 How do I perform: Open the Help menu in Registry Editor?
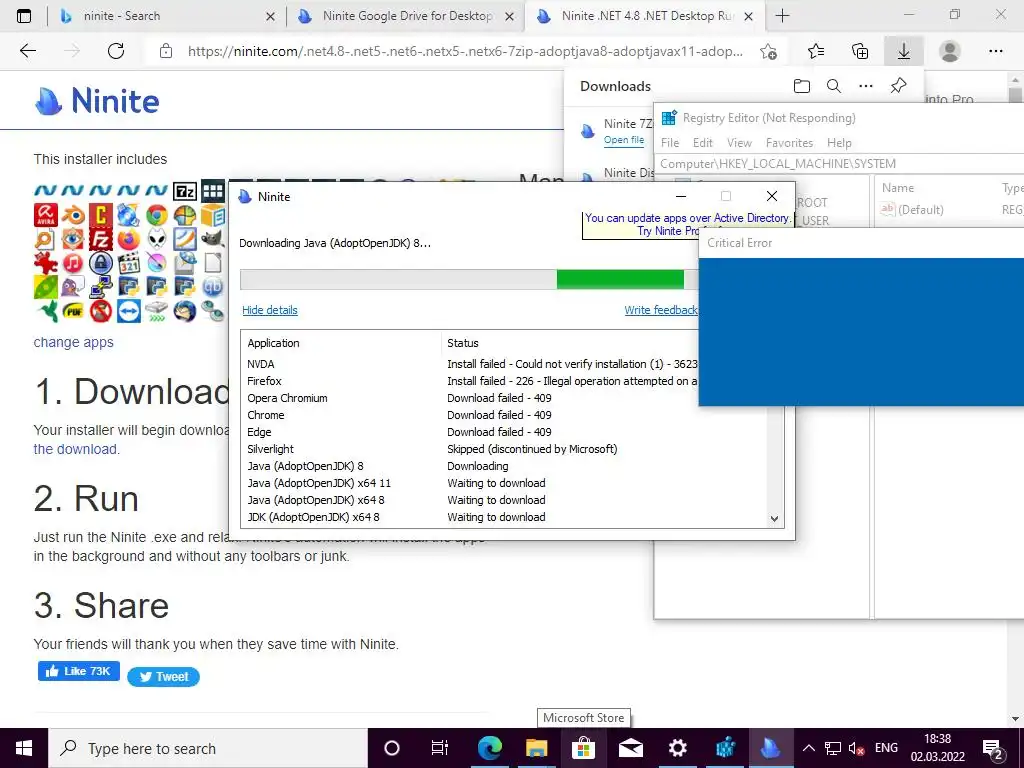[x=839, y=142]
